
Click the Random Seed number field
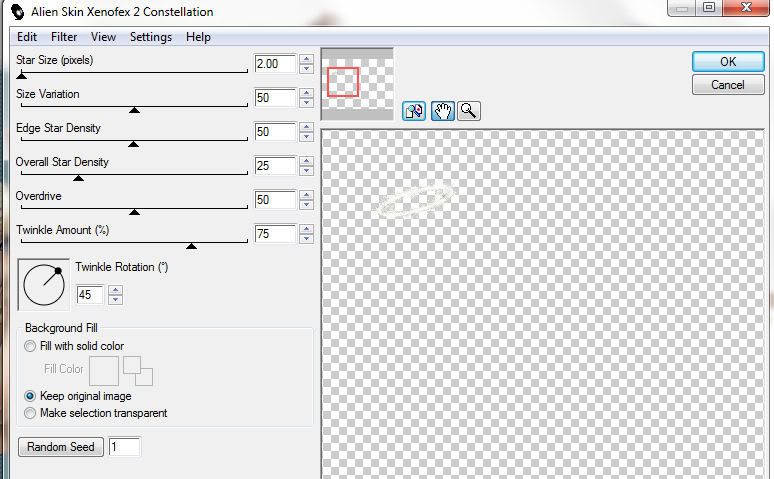[124, 447]
